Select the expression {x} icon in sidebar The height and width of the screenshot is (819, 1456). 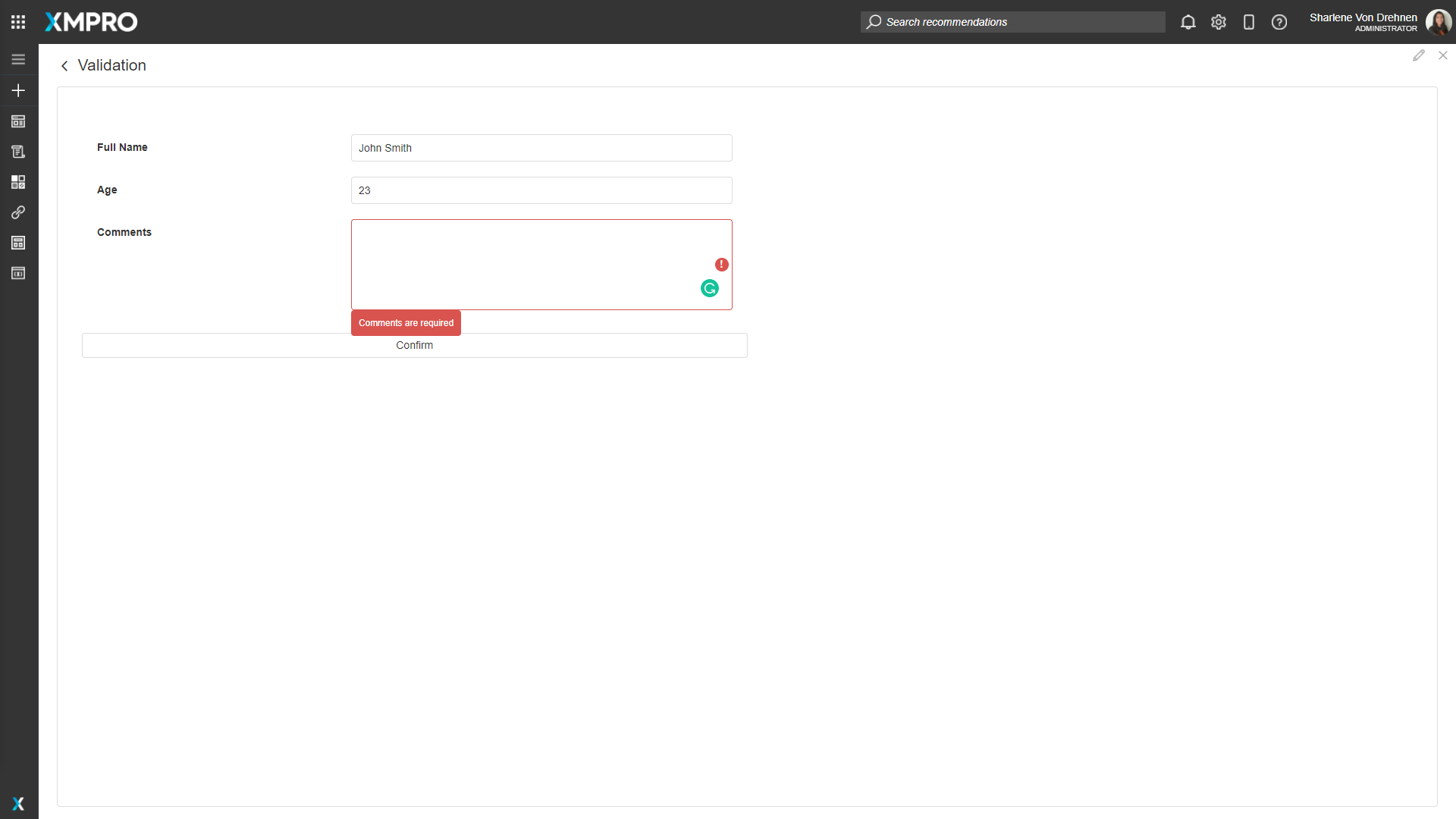[x=18, y=273]
